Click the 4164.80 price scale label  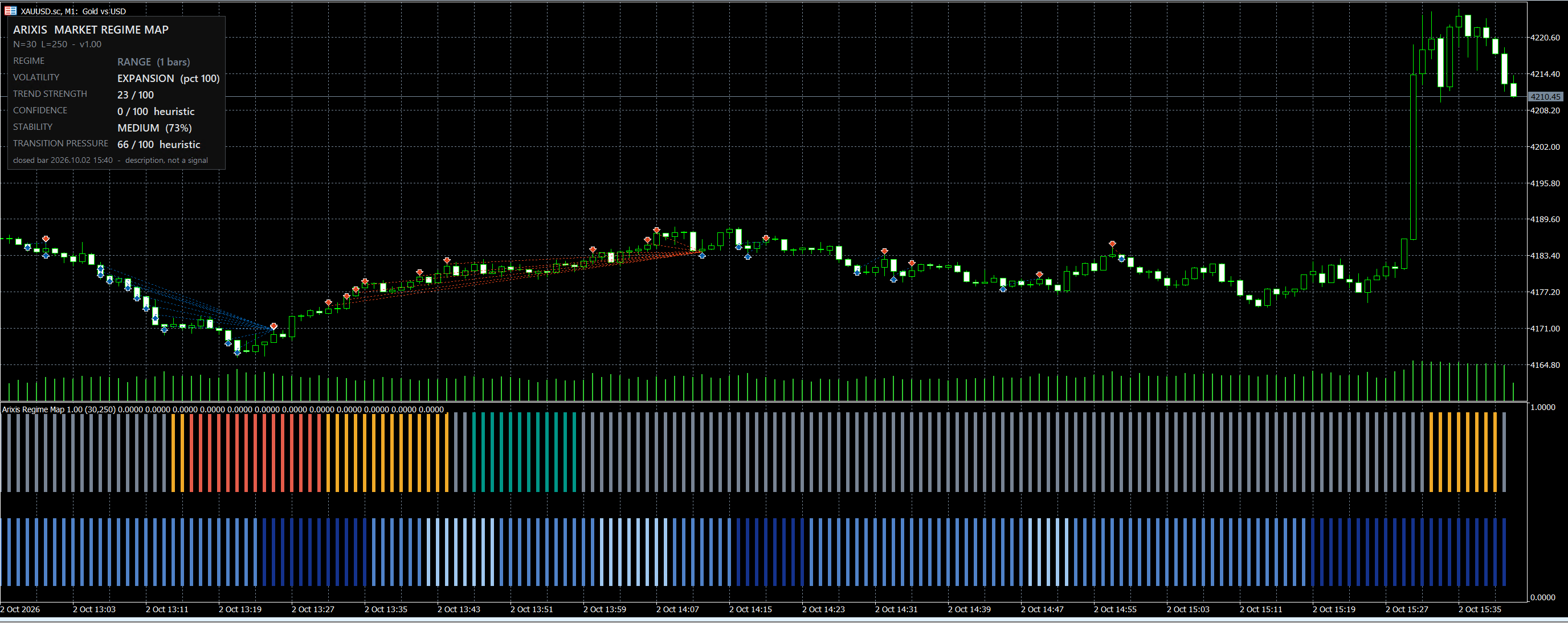[1545, 365]
